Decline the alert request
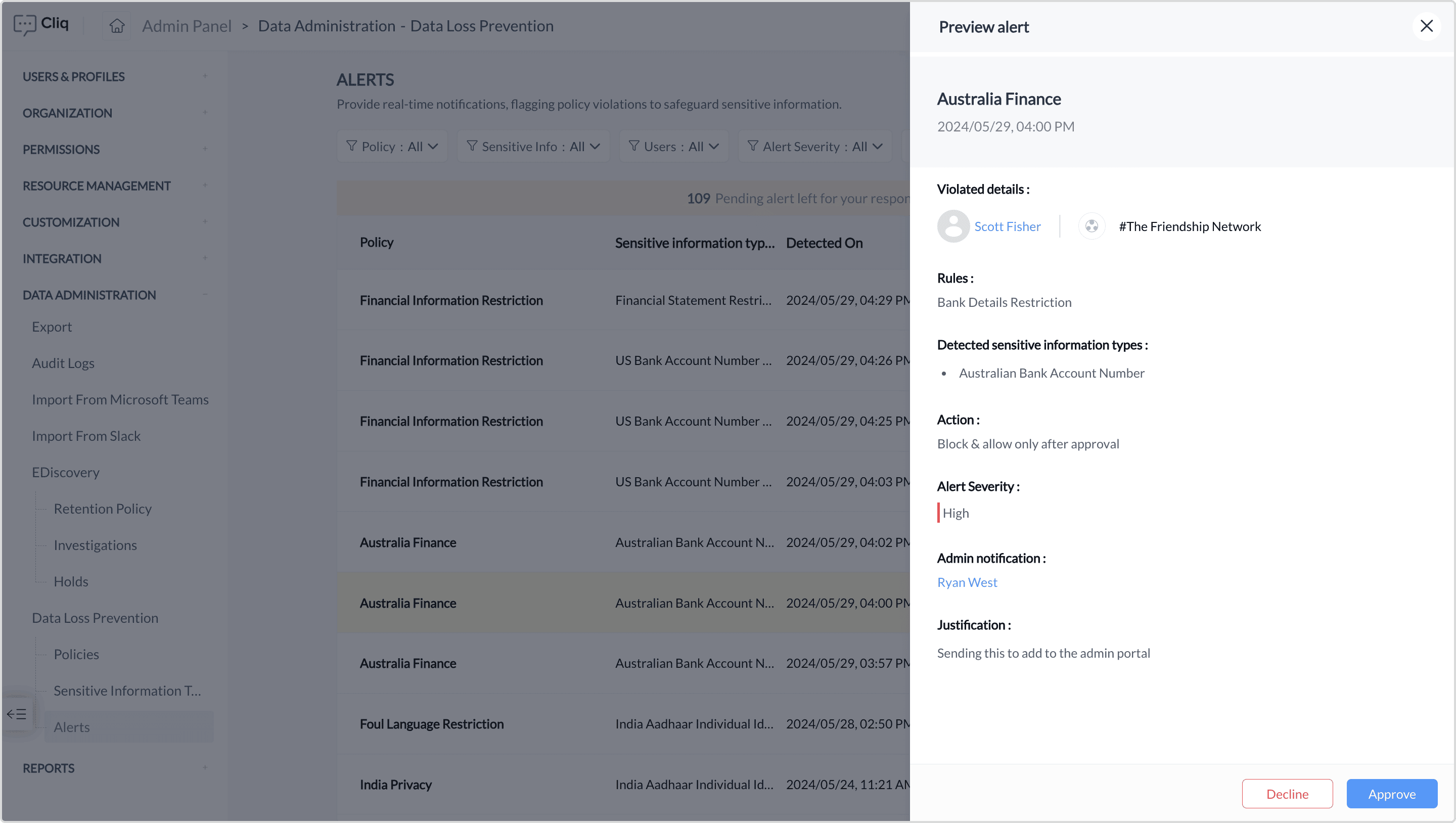The height and width of the screenshot is (823, 1456). [x=1287, y=794]
